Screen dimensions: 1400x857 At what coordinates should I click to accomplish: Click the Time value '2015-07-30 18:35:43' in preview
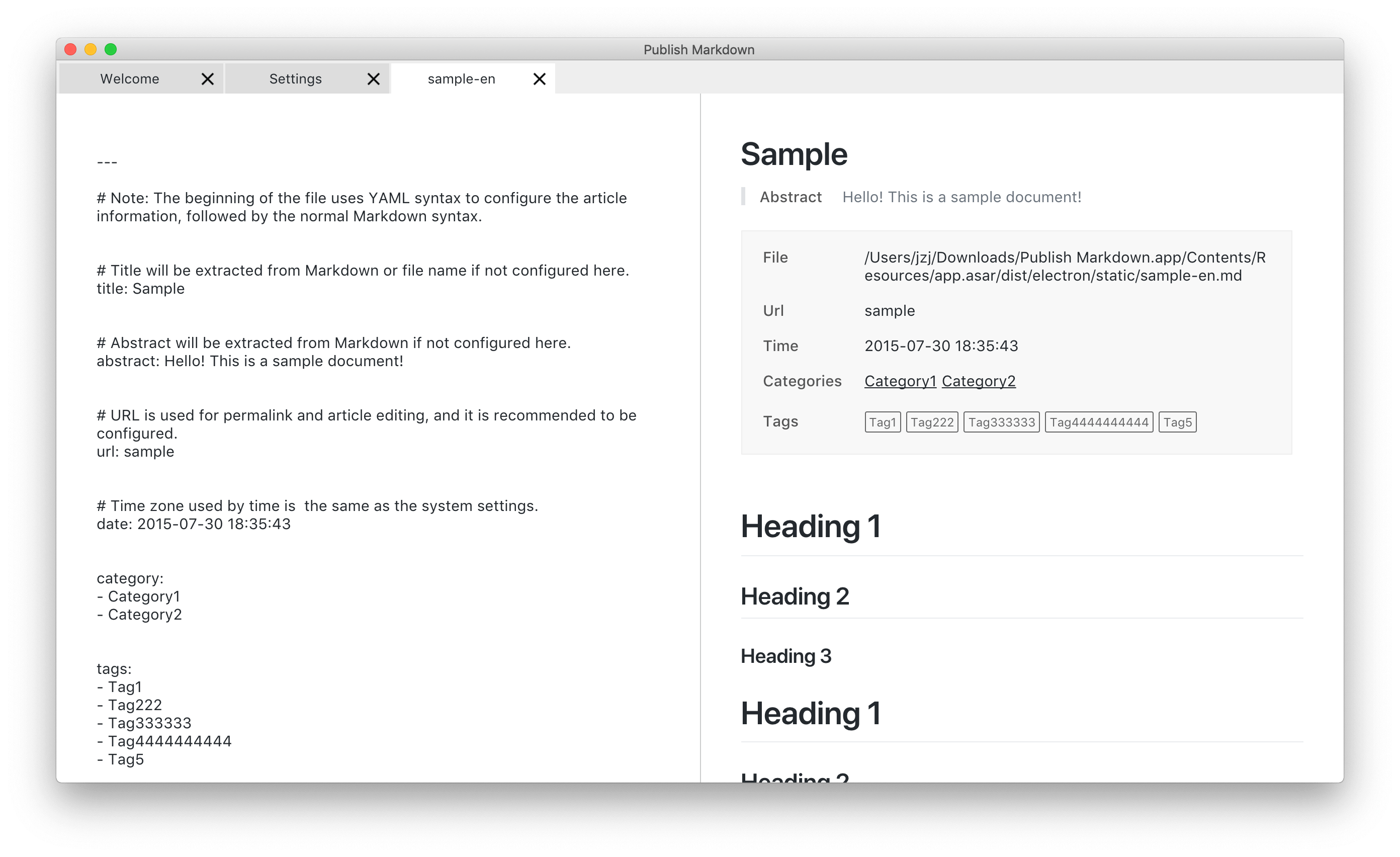click(941, 346)
